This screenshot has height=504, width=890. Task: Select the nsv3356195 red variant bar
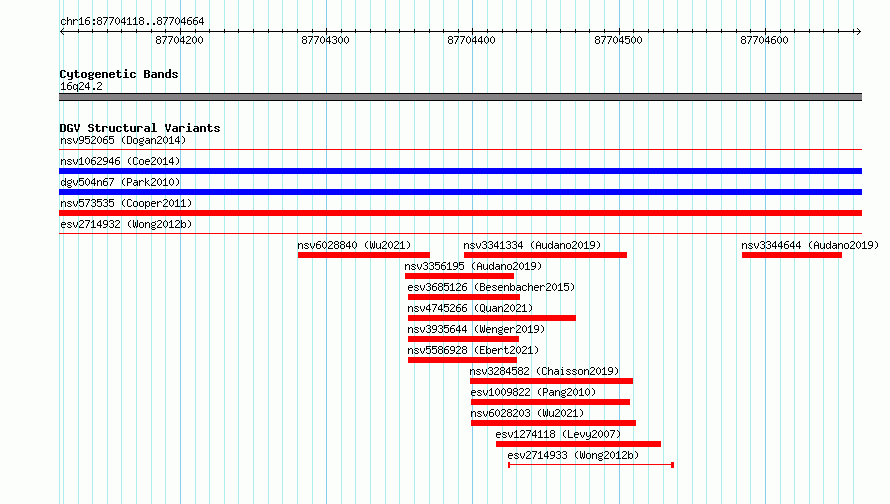[x=459, y=276]
